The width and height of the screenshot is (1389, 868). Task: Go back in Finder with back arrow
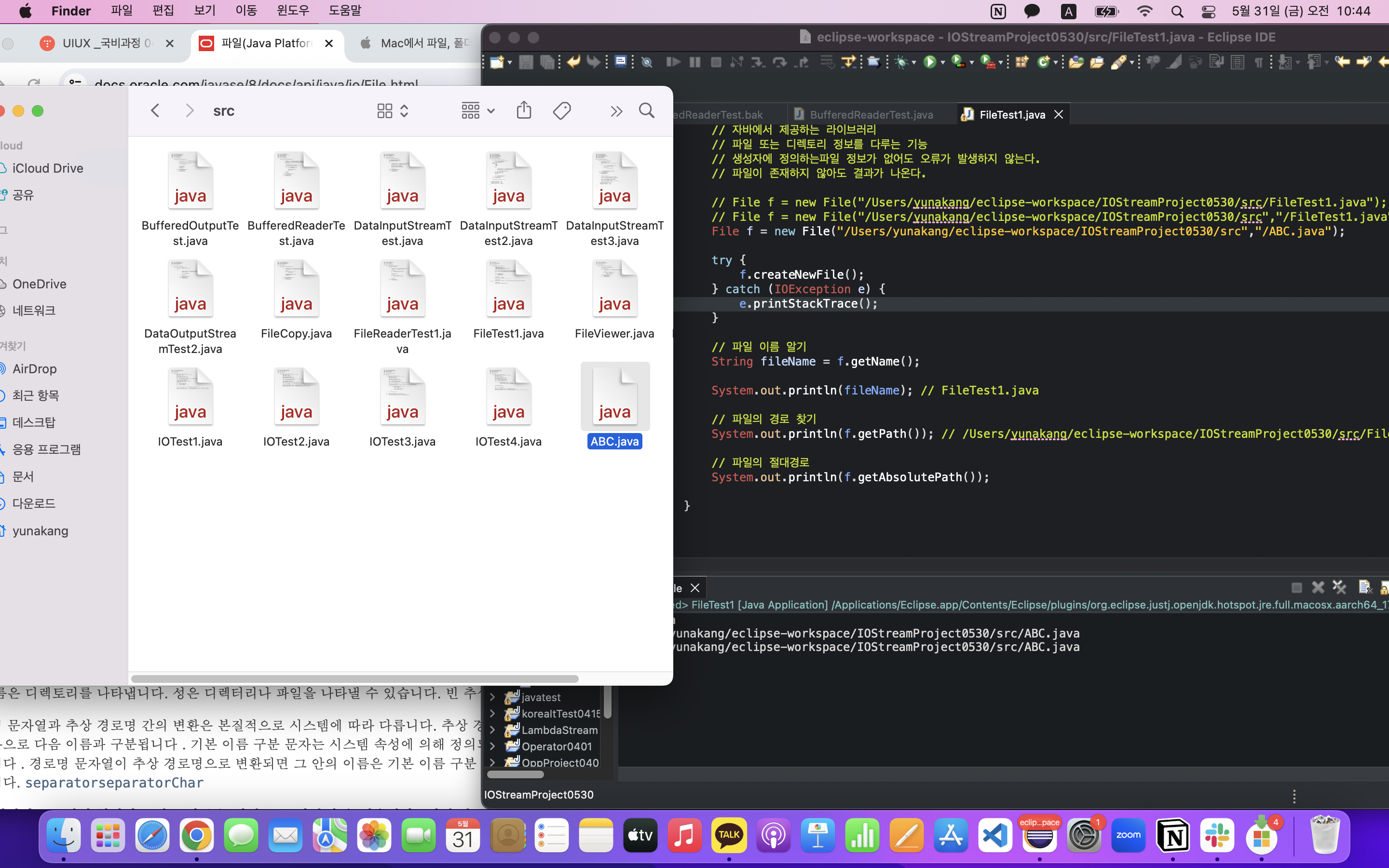click(x=155, y=110)
